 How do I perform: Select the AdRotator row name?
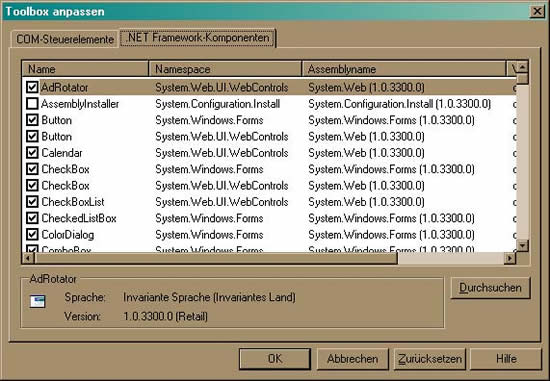pos(65,87)
